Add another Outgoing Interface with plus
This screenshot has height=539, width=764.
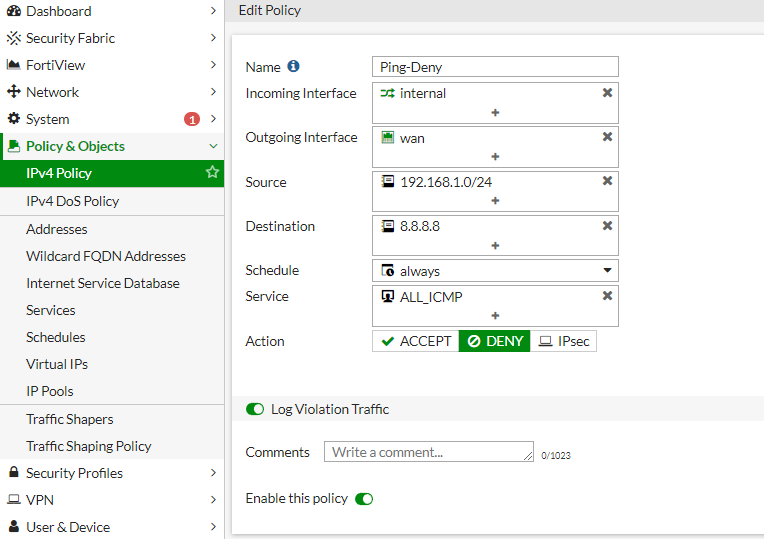click(x=495, y=156)
